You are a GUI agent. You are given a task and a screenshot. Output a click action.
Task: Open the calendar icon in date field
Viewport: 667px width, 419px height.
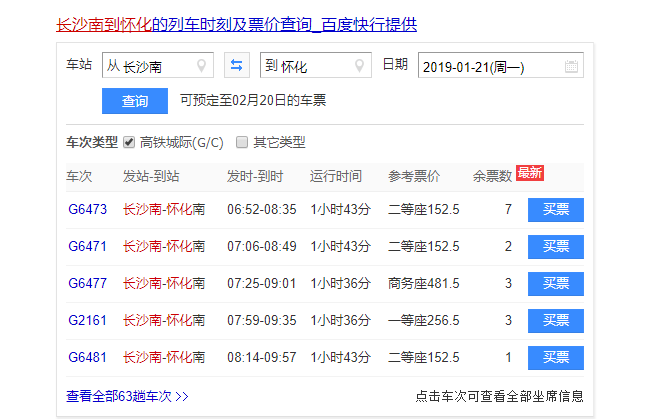pyautogui.click(x=571, y=67)
